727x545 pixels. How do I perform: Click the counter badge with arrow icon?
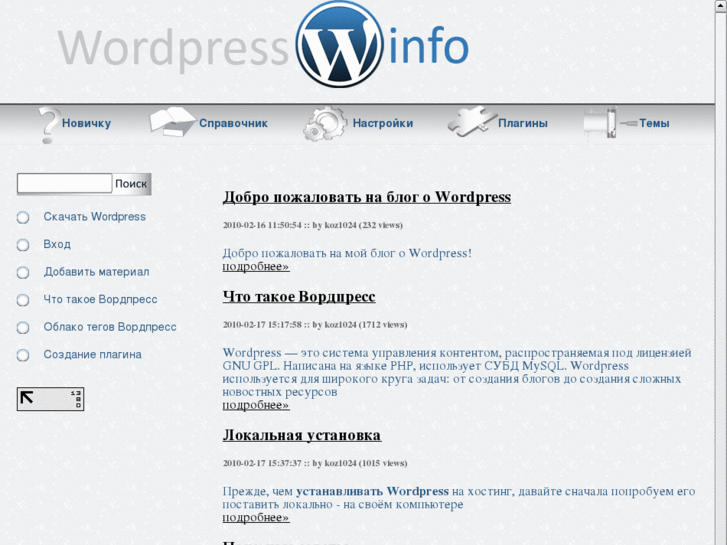(50, 399)
